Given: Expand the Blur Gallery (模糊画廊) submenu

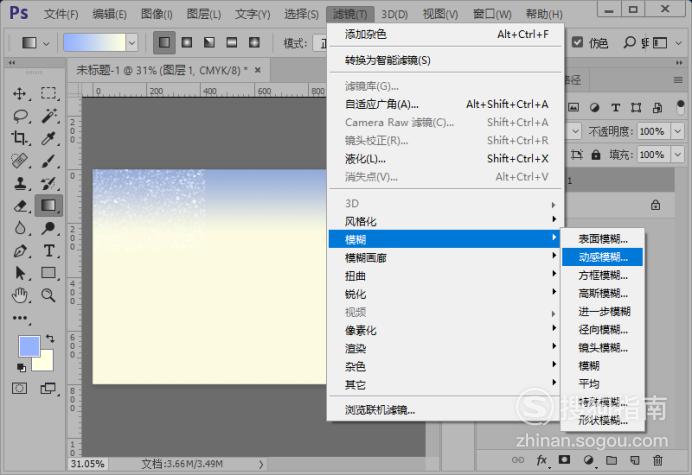Looking at the screenshot, I should [x=446, y=257].
